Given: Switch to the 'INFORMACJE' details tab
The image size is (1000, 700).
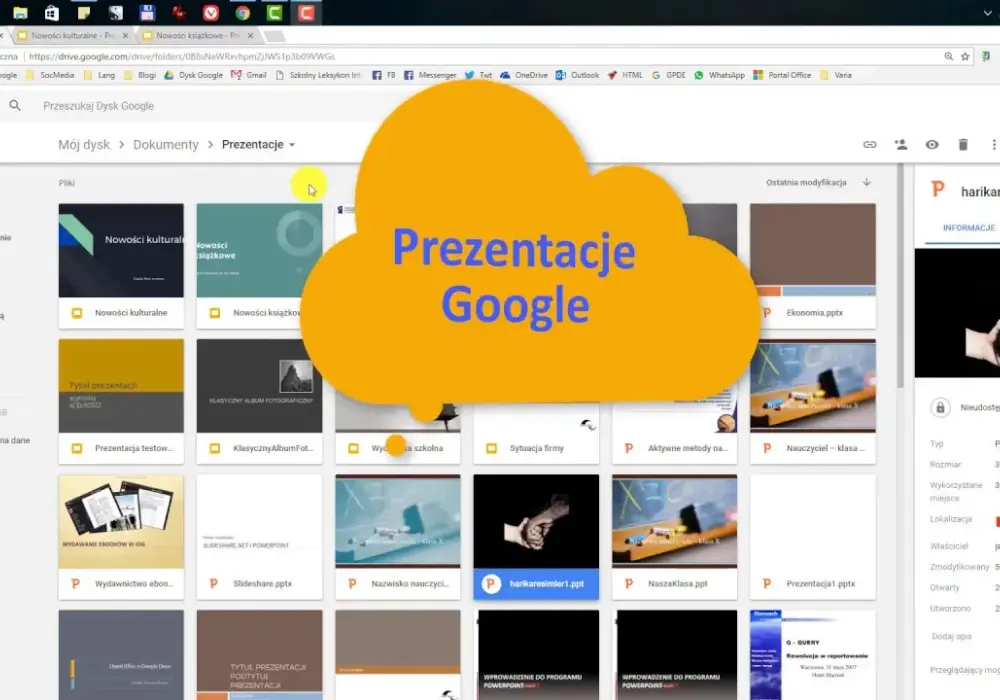Looking at the screenshot, I should [x=968, y=228].
